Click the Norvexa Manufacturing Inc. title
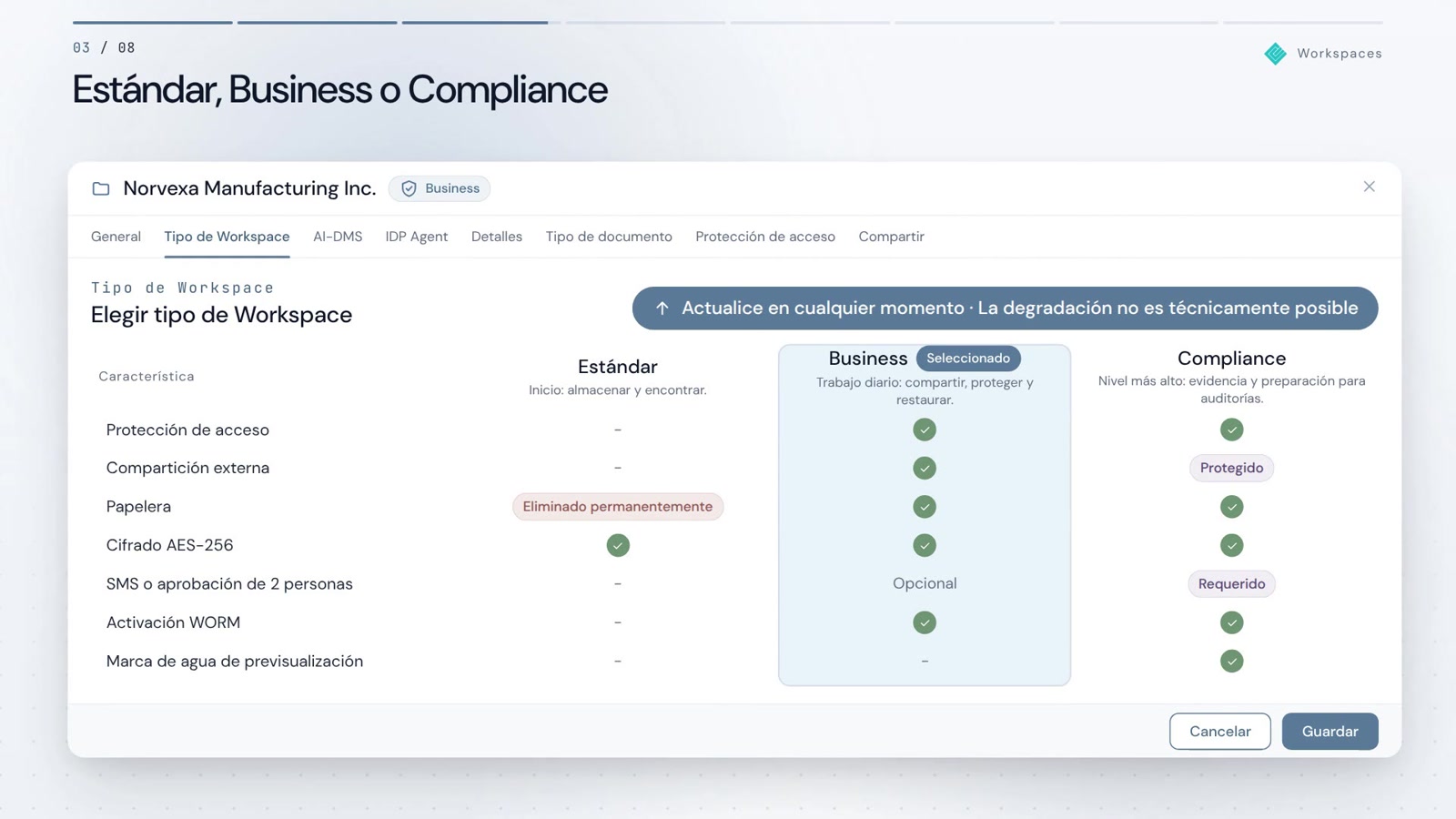 pos(249,188)
